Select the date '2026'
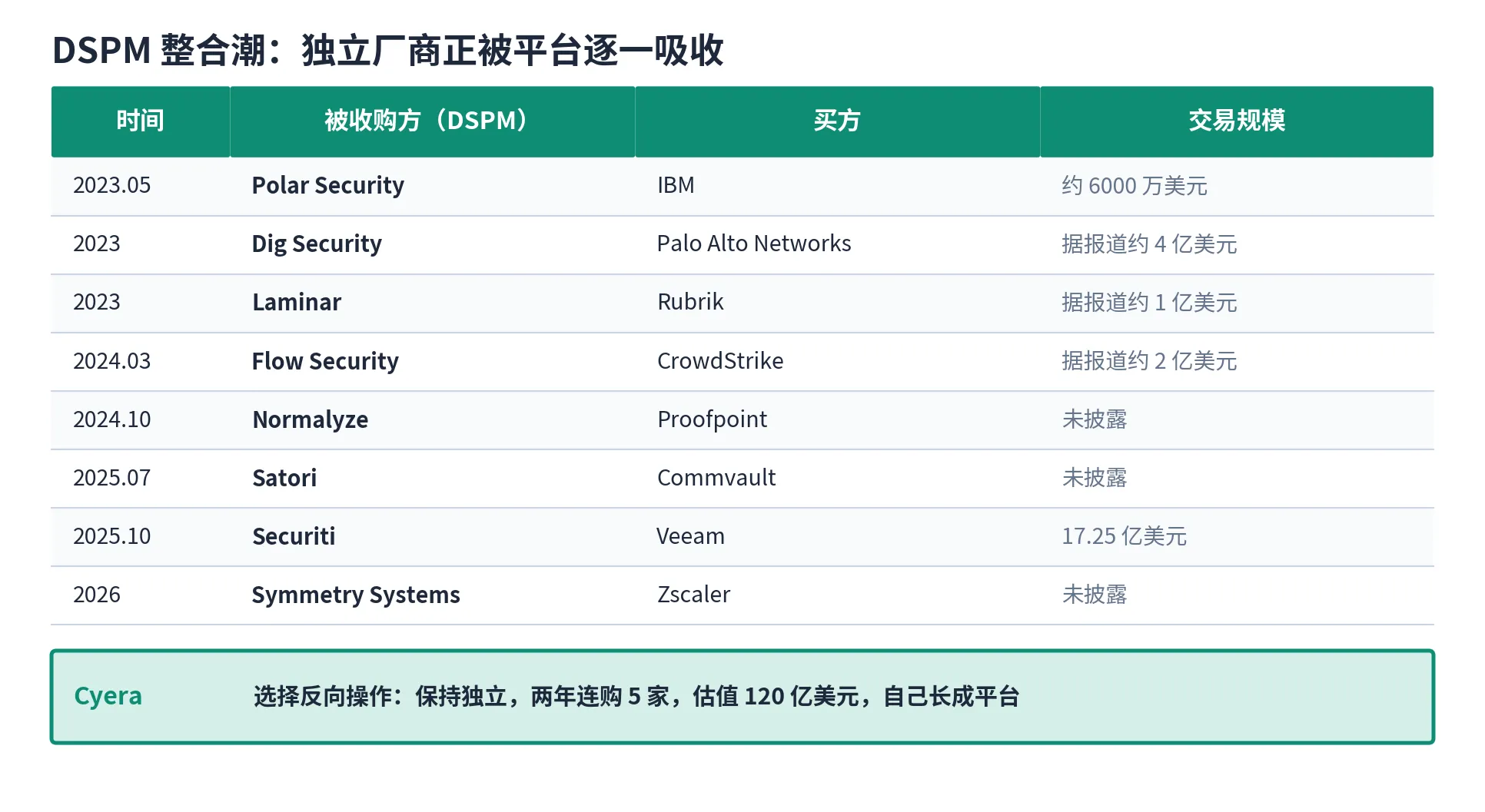Viewport: 1485px width, 812px height. click(97, 595)
